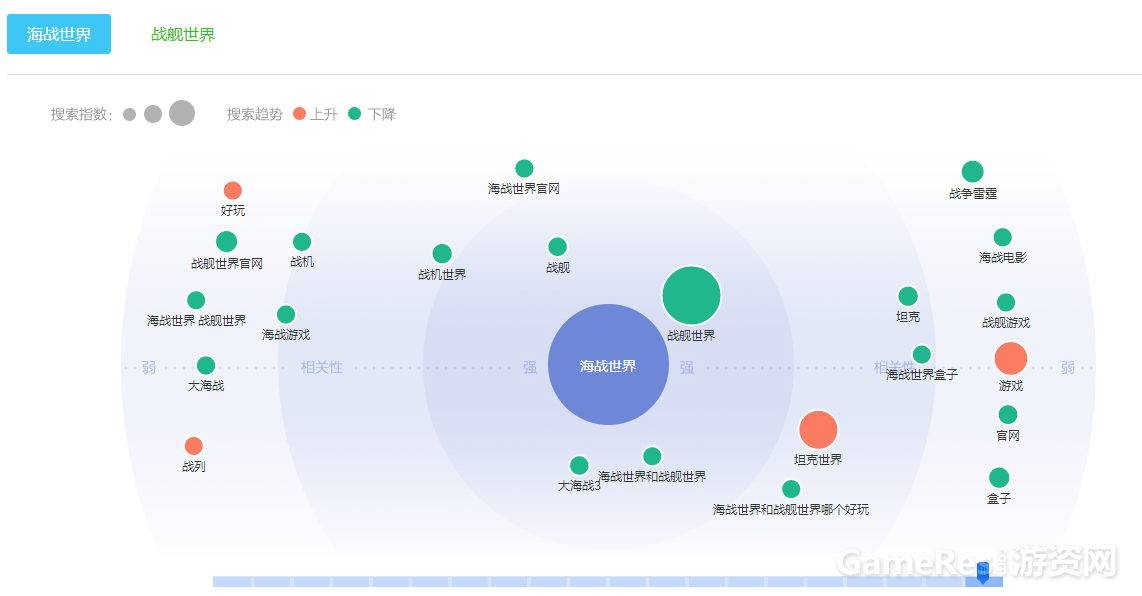This screenshot has height=596, width=1142.
Task: Click the timeline bar track
Action: (607, 581)
